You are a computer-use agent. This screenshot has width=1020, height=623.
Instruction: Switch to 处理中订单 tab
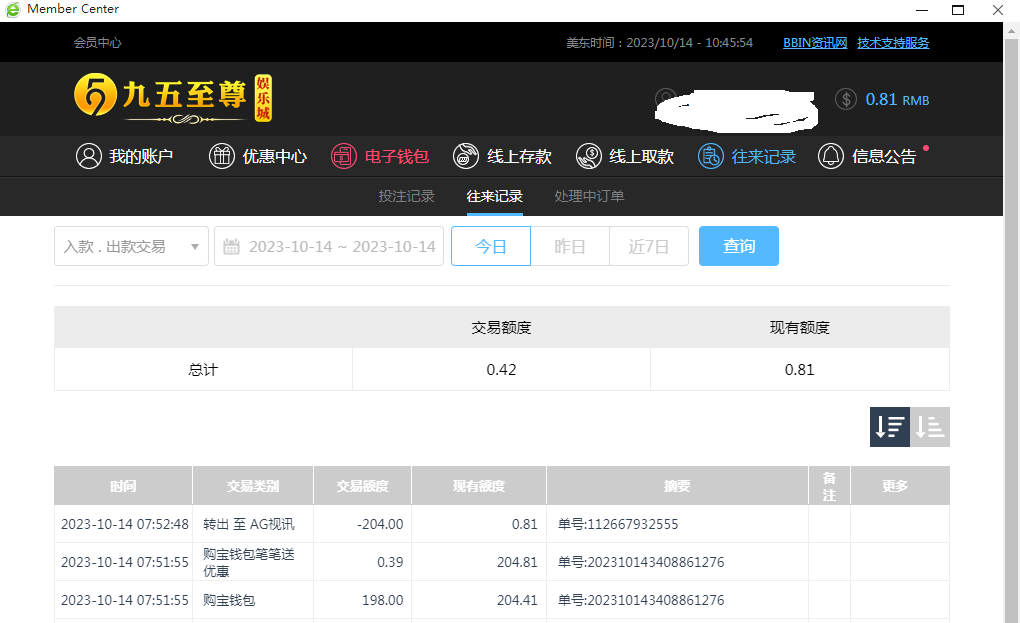point(589,196)
